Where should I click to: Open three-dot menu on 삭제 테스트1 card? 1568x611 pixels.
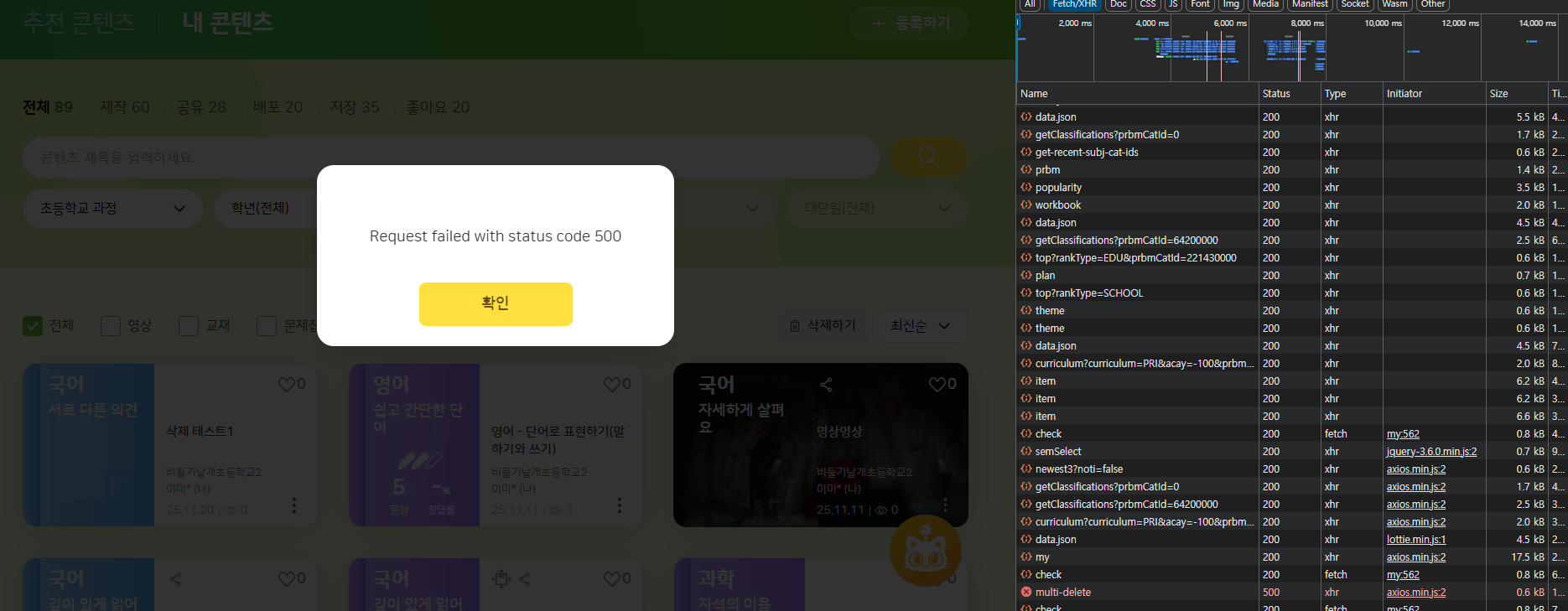tap(294, 505)
